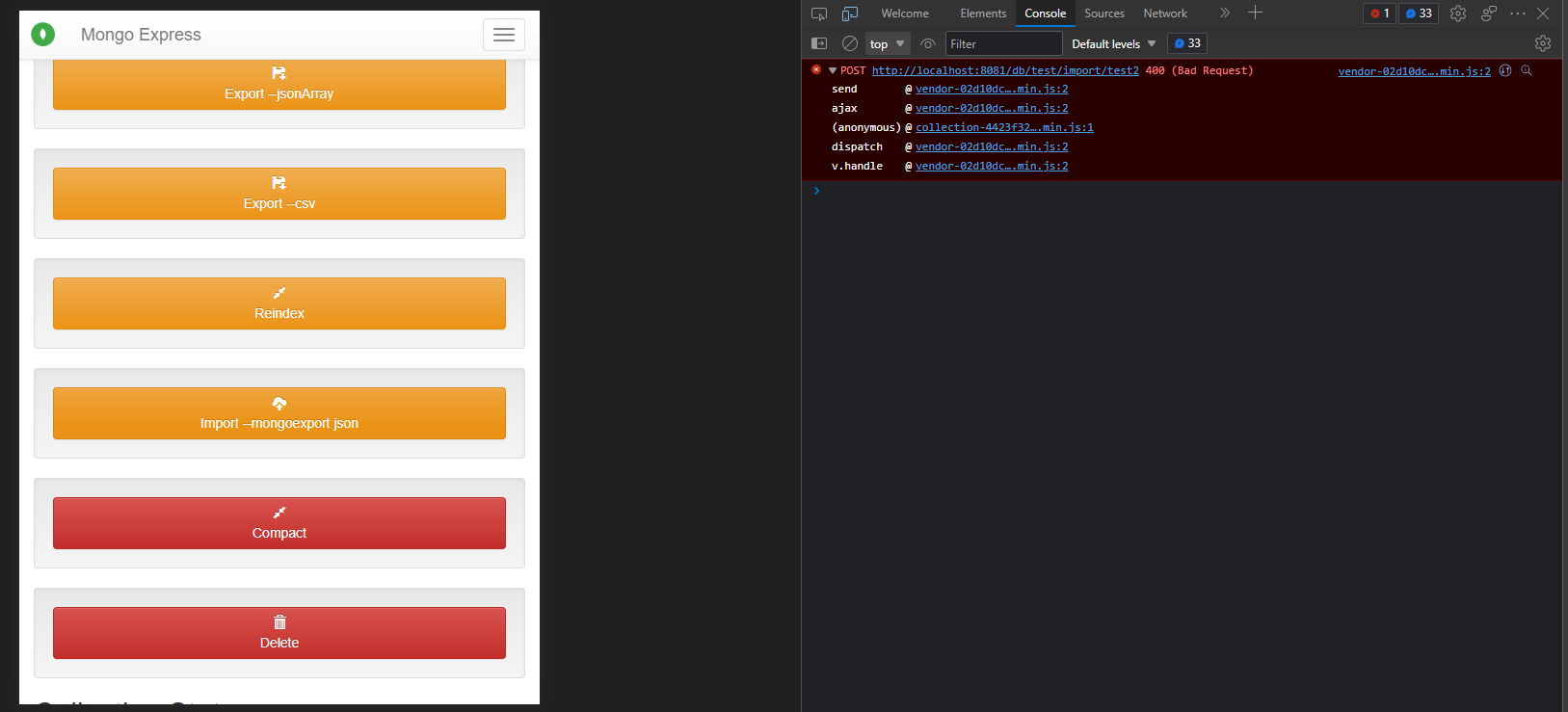Toggle the console sidebar icon
The width and height of the screenshot is (1568, 712).
pos(819,43)
